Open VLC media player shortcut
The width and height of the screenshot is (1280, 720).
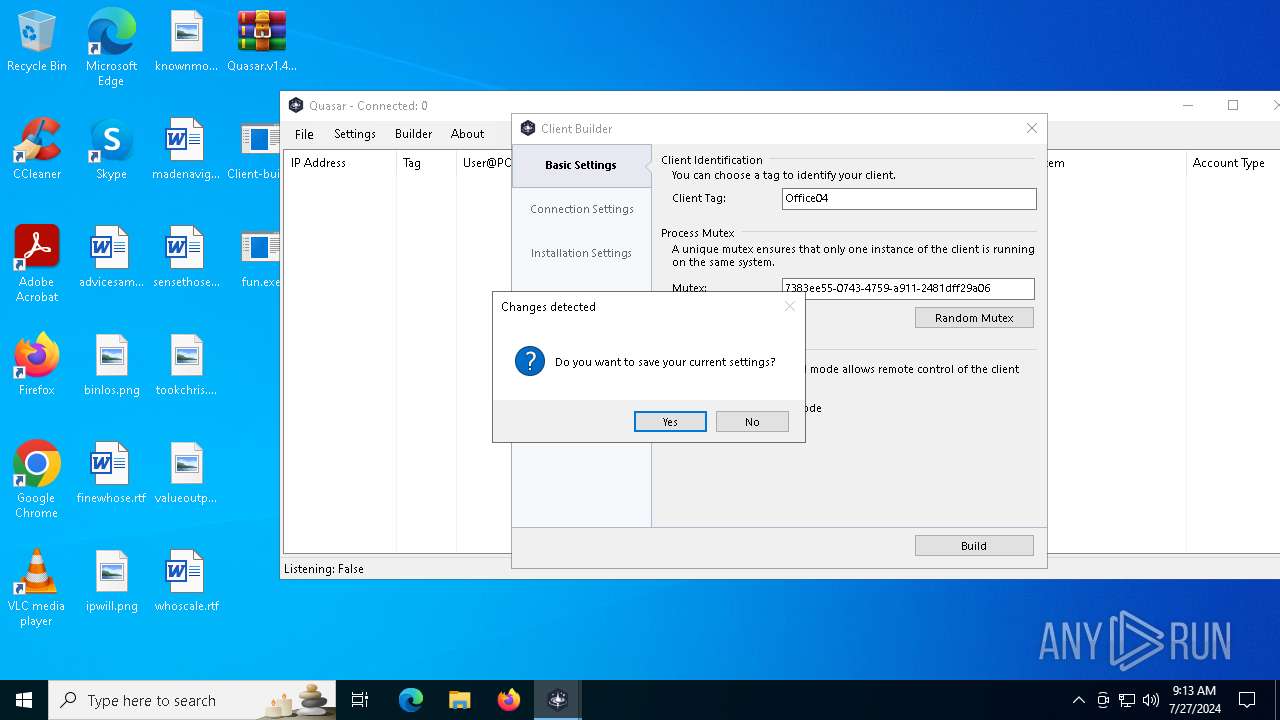[x=37, y=587]
